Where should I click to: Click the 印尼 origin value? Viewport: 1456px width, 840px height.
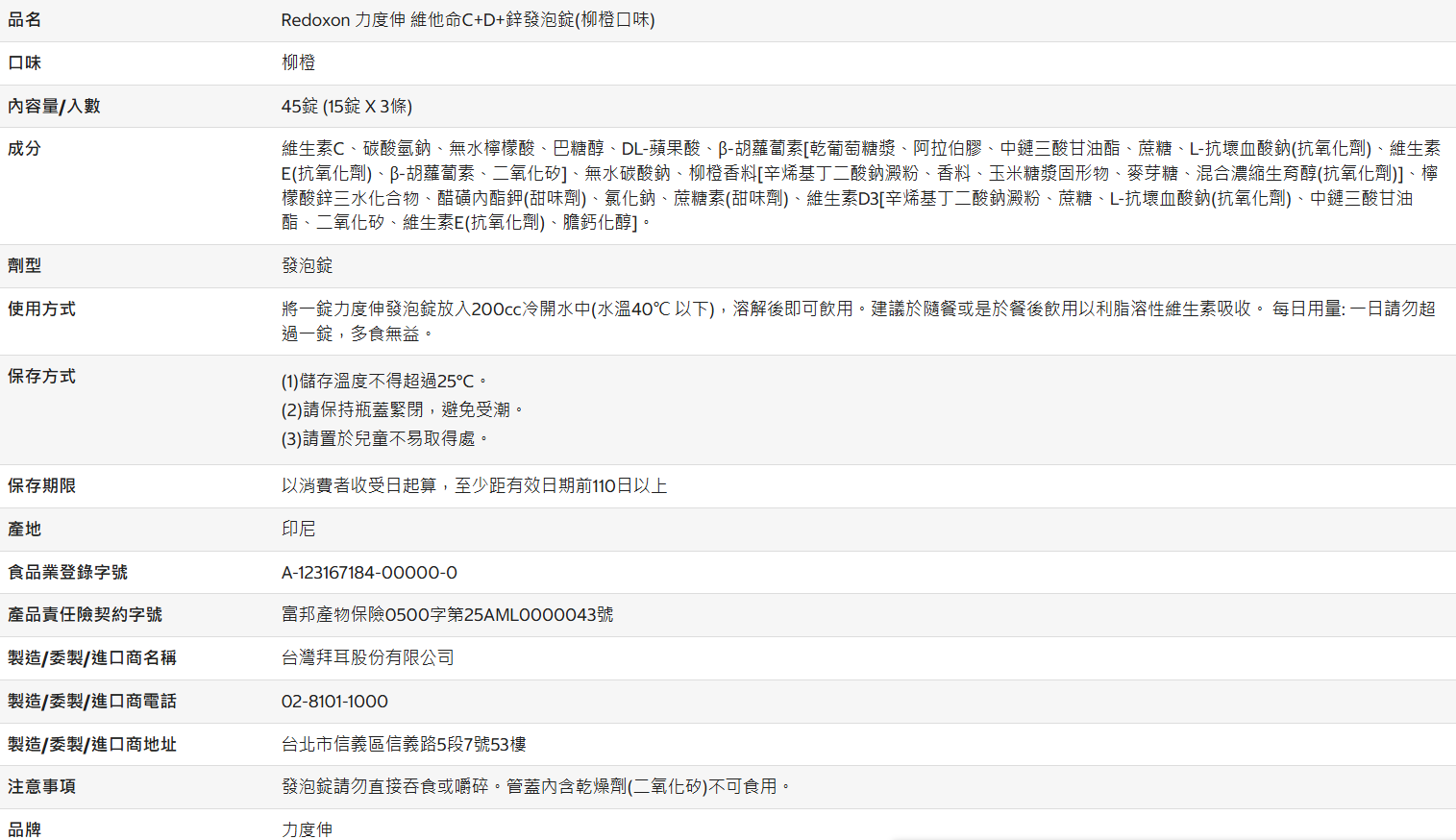pyautogui.click(x=298, y=529)
